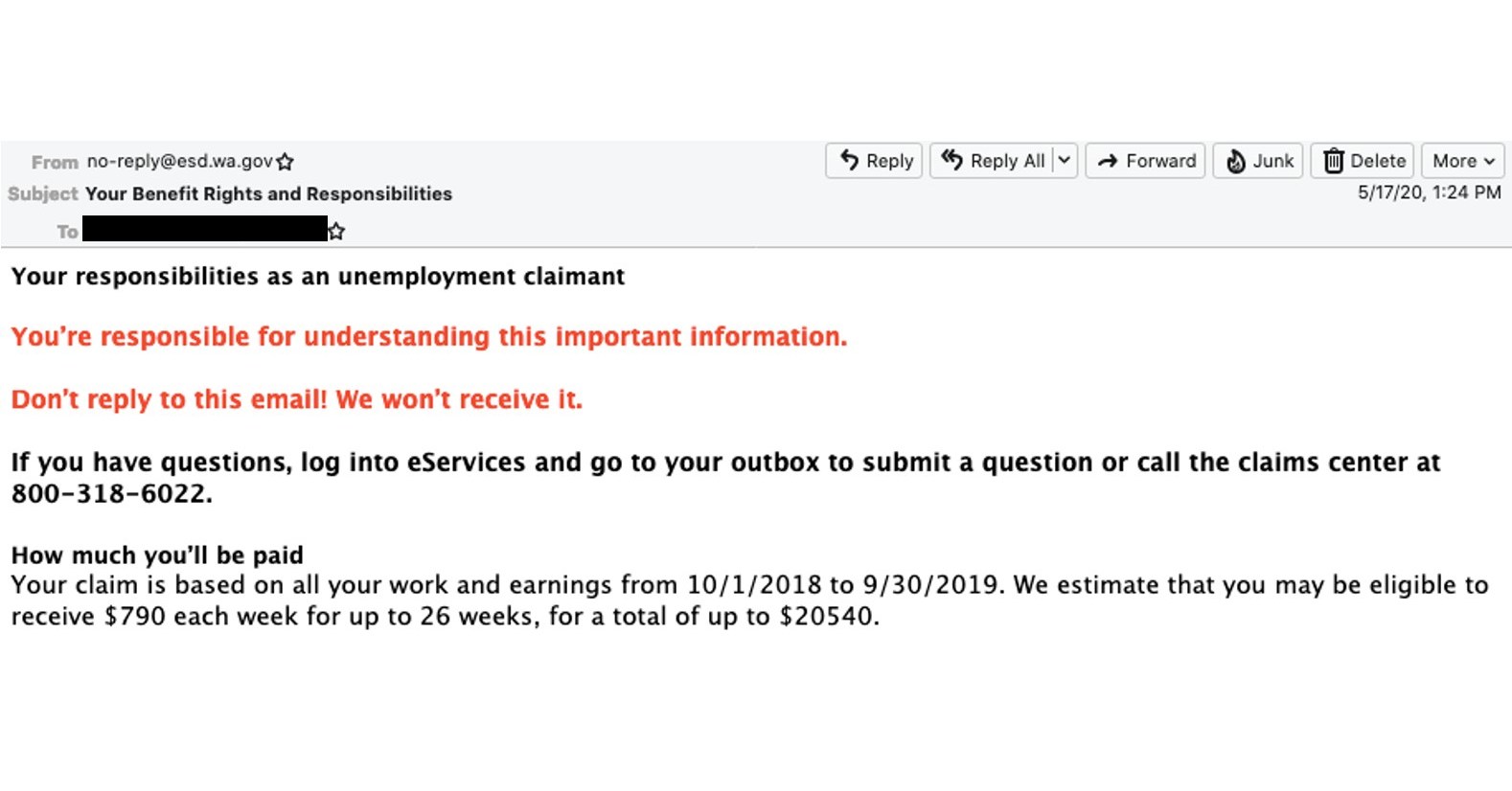Image resolution: width=1512 pixels, height=791 pixels.
Task: Mark the message as Junk
Action: (x=1258, y=161)
